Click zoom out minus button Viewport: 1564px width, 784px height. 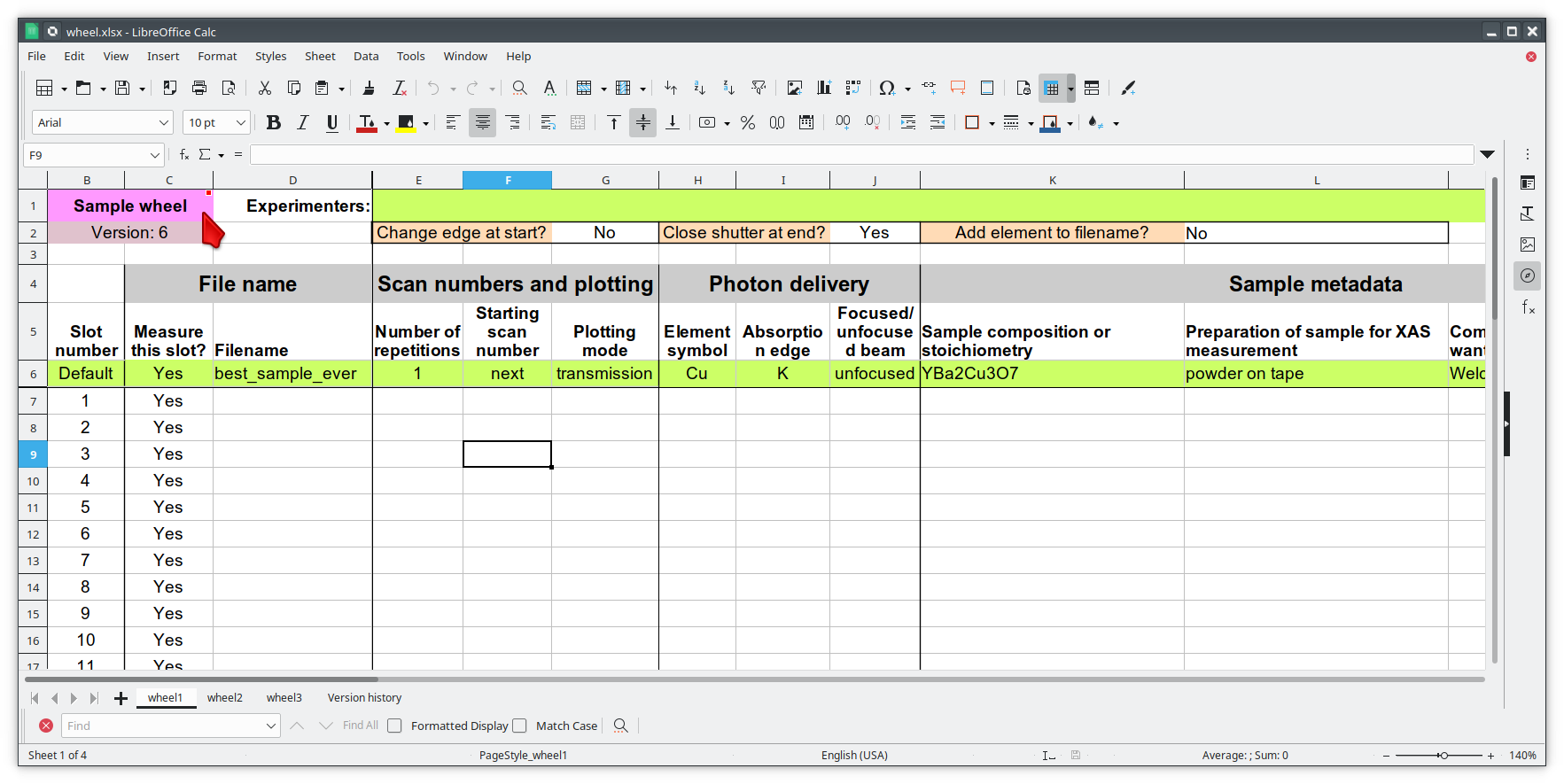tap(1387, 756)
